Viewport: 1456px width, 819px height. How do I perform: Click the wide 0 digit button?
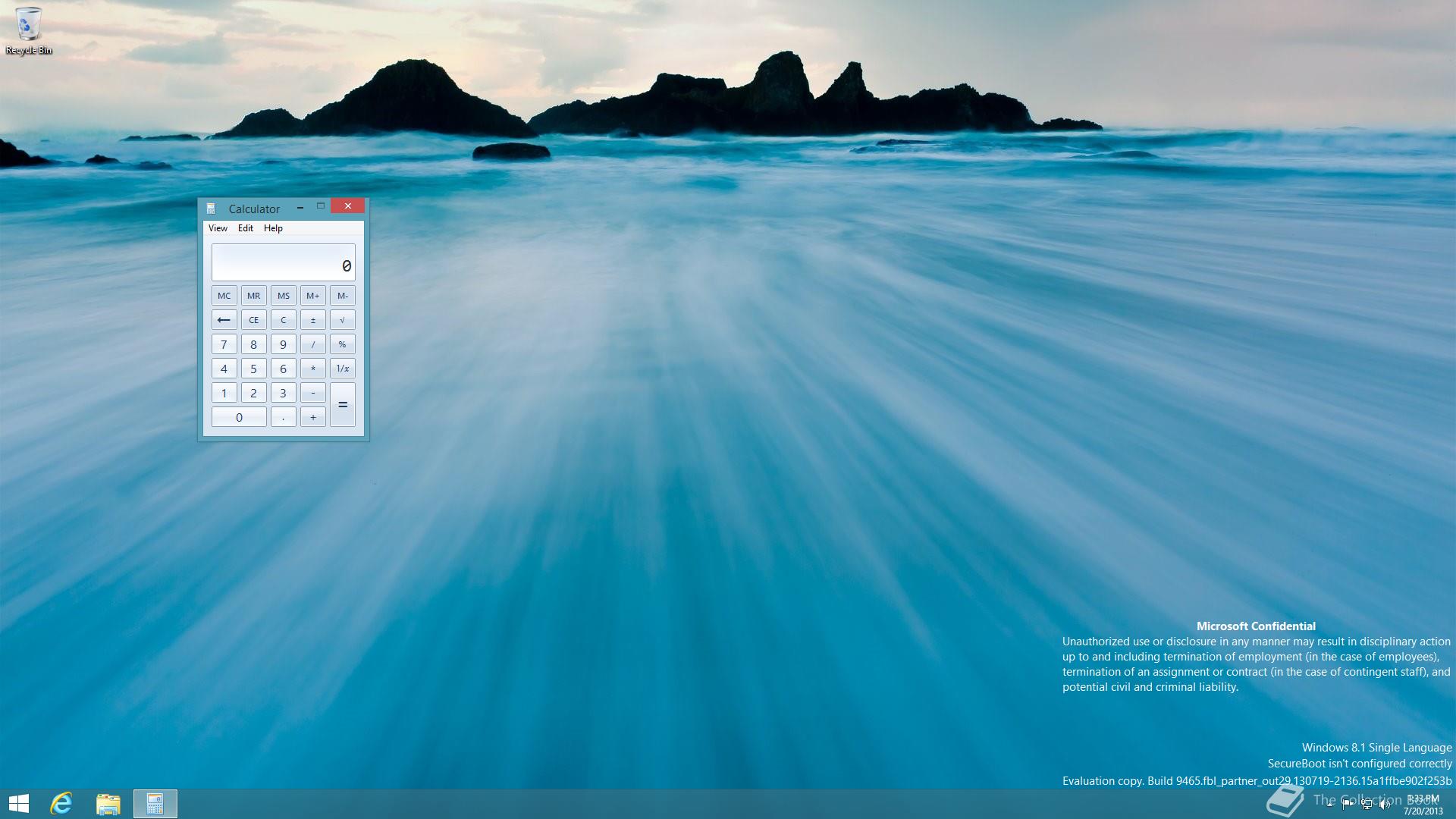click(x=239, y=417)
